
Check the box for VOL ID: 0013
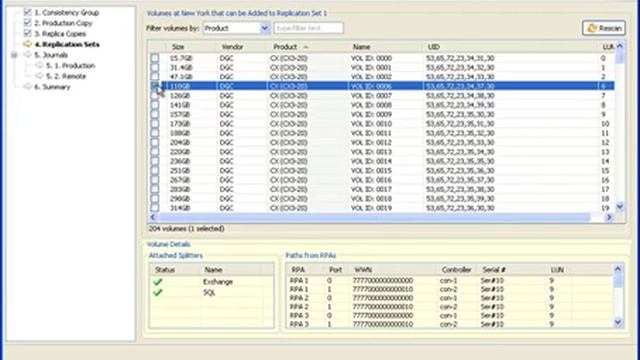(155, 152)
